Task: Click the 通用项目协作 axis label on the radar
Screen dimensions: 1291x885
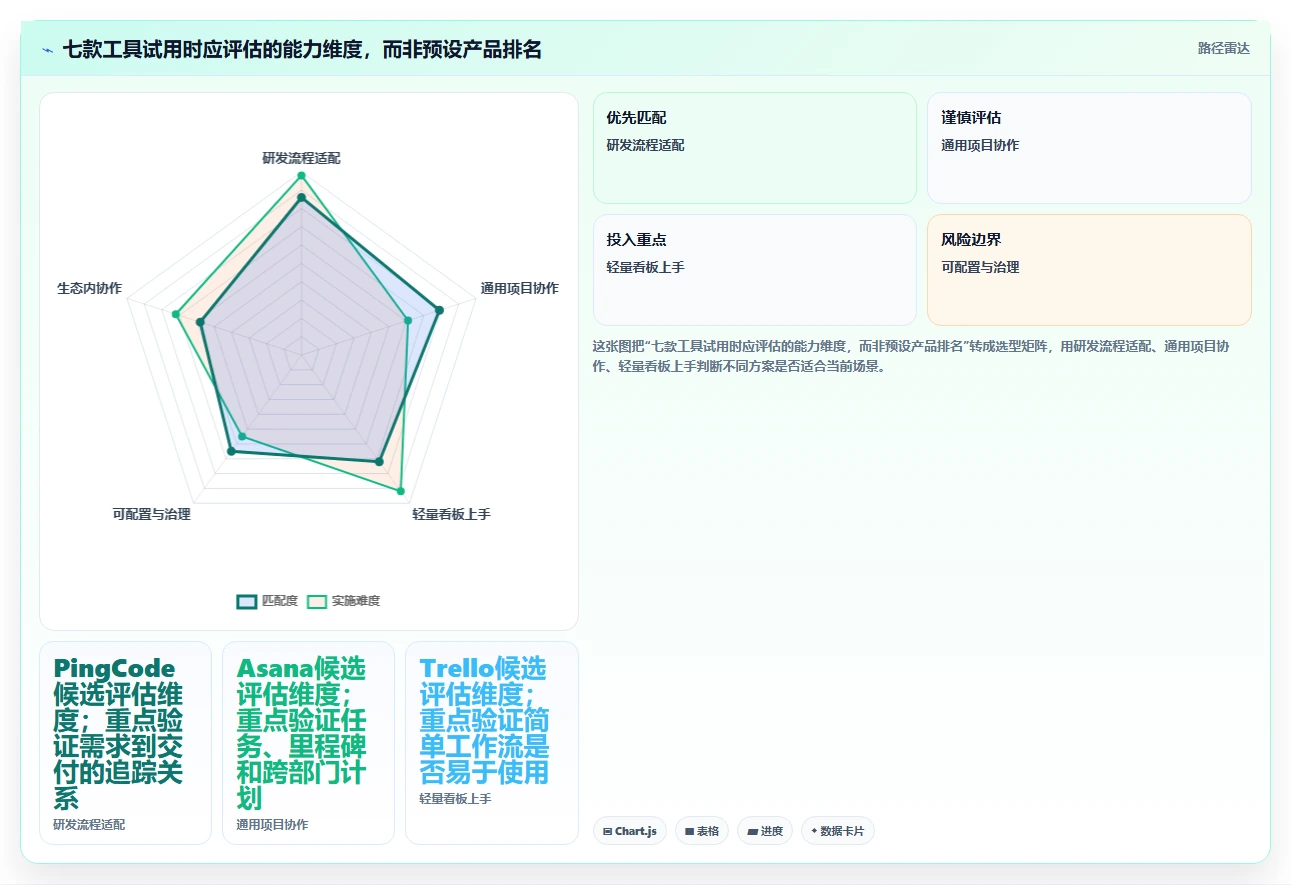Action: tap(519, 288)
